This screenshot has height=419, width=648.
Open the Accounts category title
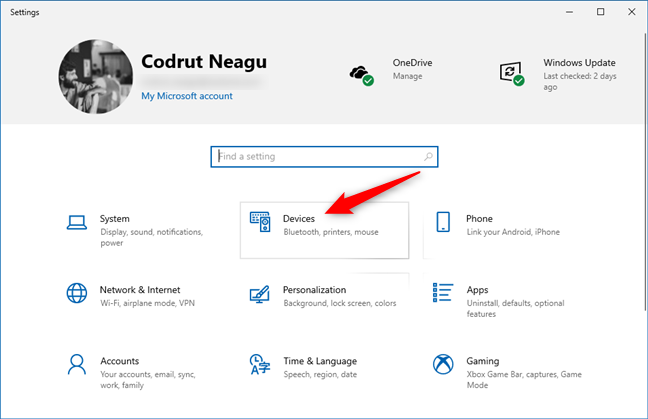[119, 361]
